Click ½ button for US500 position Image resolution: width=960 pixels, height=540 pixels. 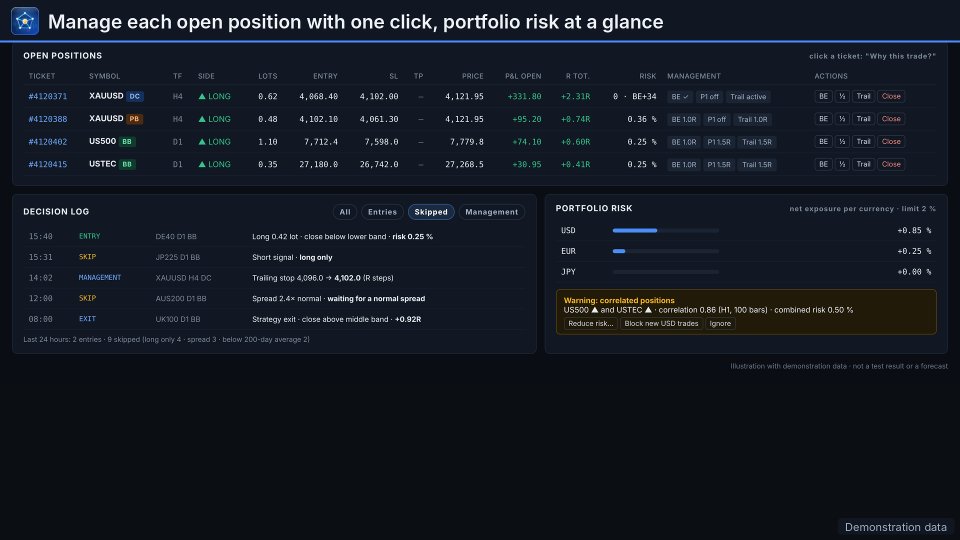842,141
